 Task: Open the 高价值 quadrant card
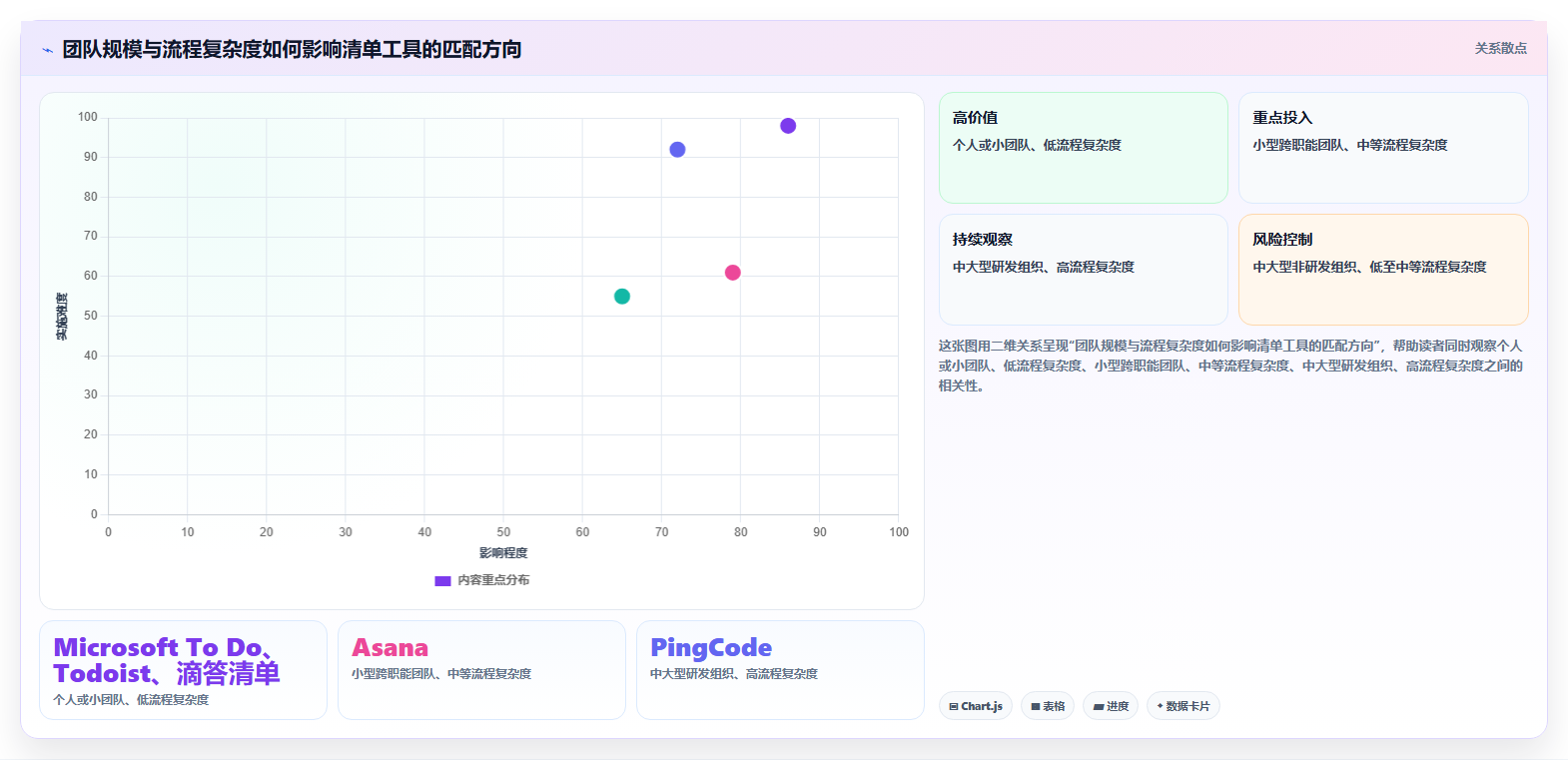[1084, 148]
